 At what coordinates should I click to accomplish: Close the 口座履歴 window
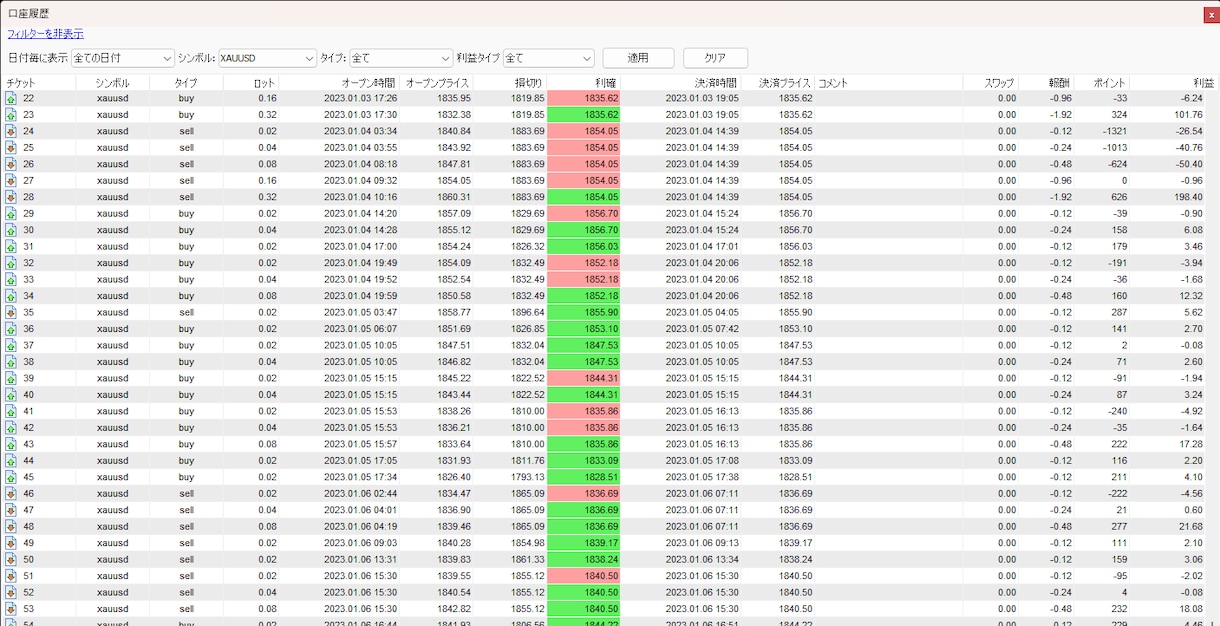(1211, 14)
